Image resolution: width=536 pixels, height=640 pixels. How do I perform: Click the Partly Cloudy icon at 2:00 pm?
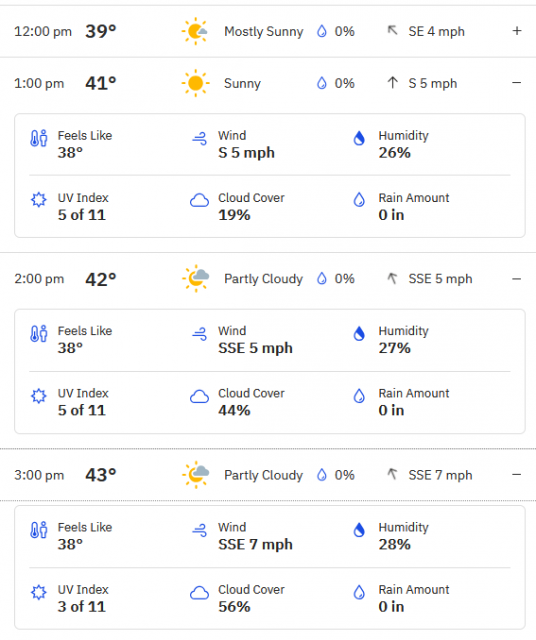(x=196, y=279)
